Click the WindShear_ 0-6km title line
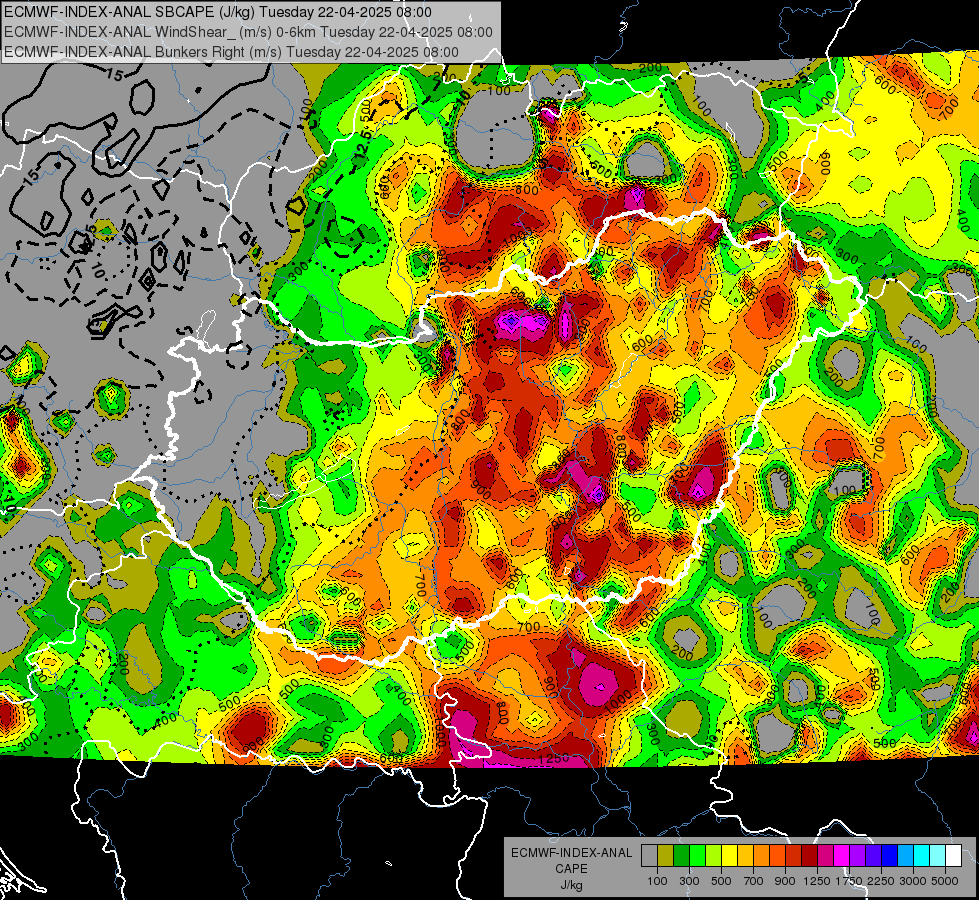The height and width of the screenshot is (900, 979). click(x=248, y=32)
